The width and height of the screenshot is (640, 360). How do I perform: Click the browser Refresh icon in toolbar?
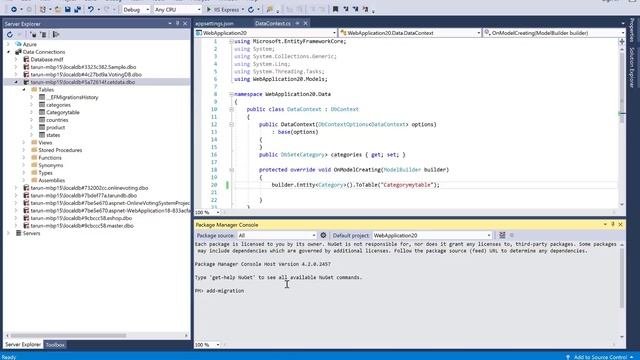coord(251,9)
